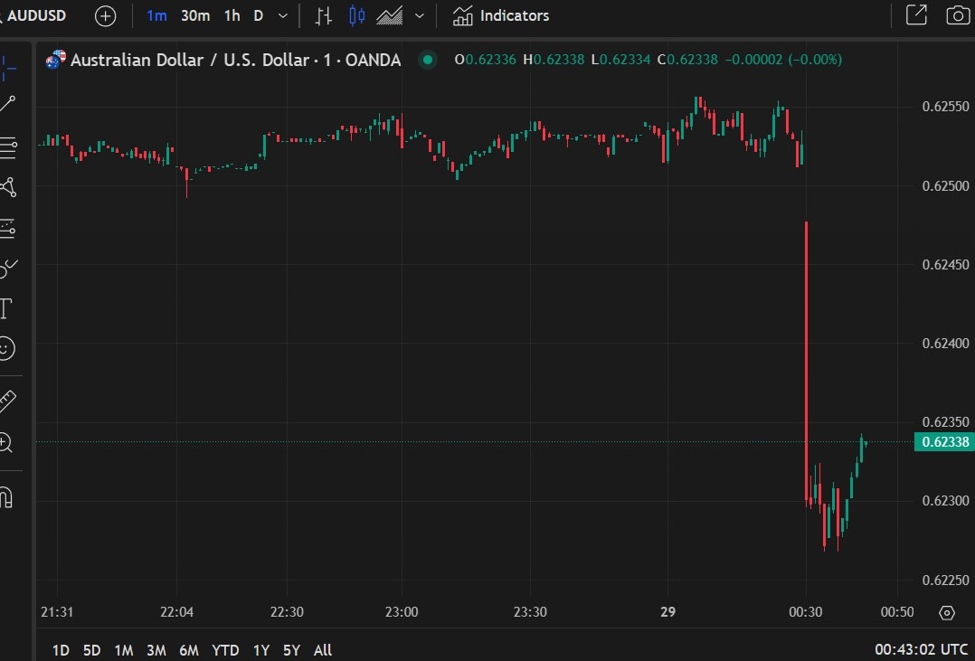975x661 pixels.
Task: Select the 30m timeframe
Action: [x=195, y=15]
